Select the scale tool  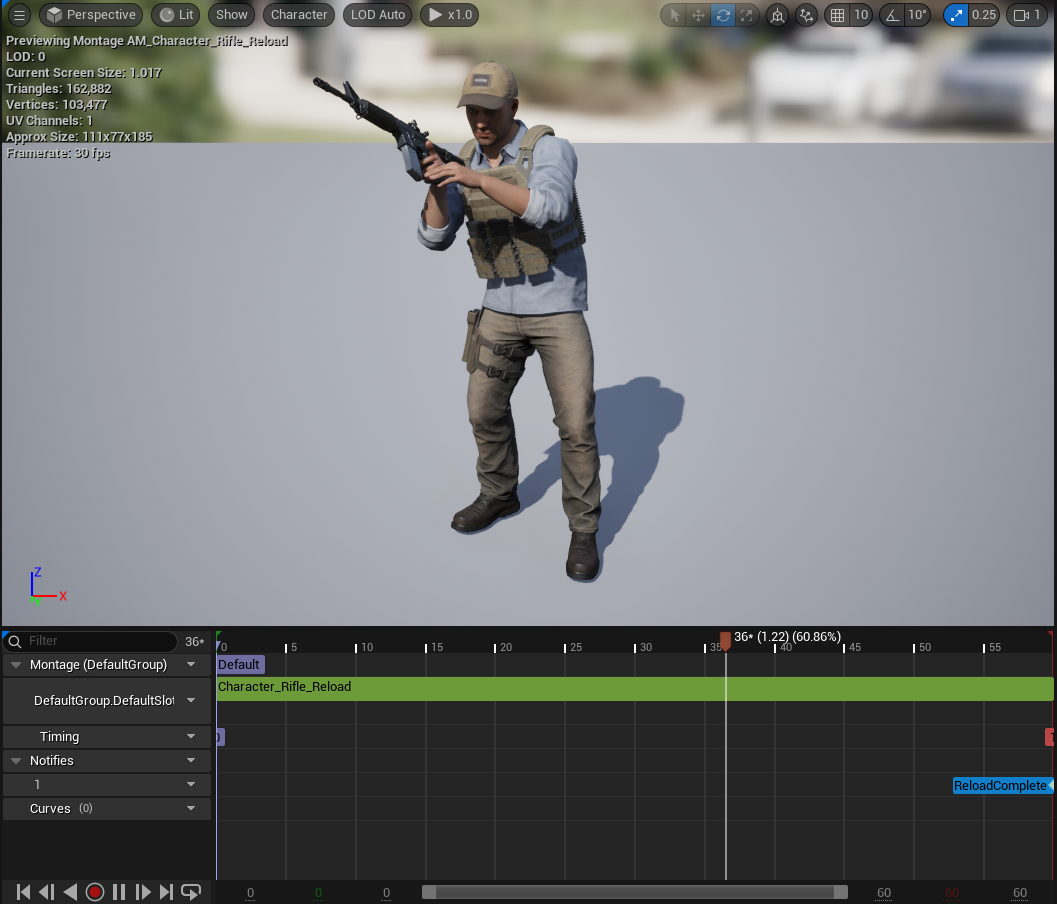[x=746, y=15]
